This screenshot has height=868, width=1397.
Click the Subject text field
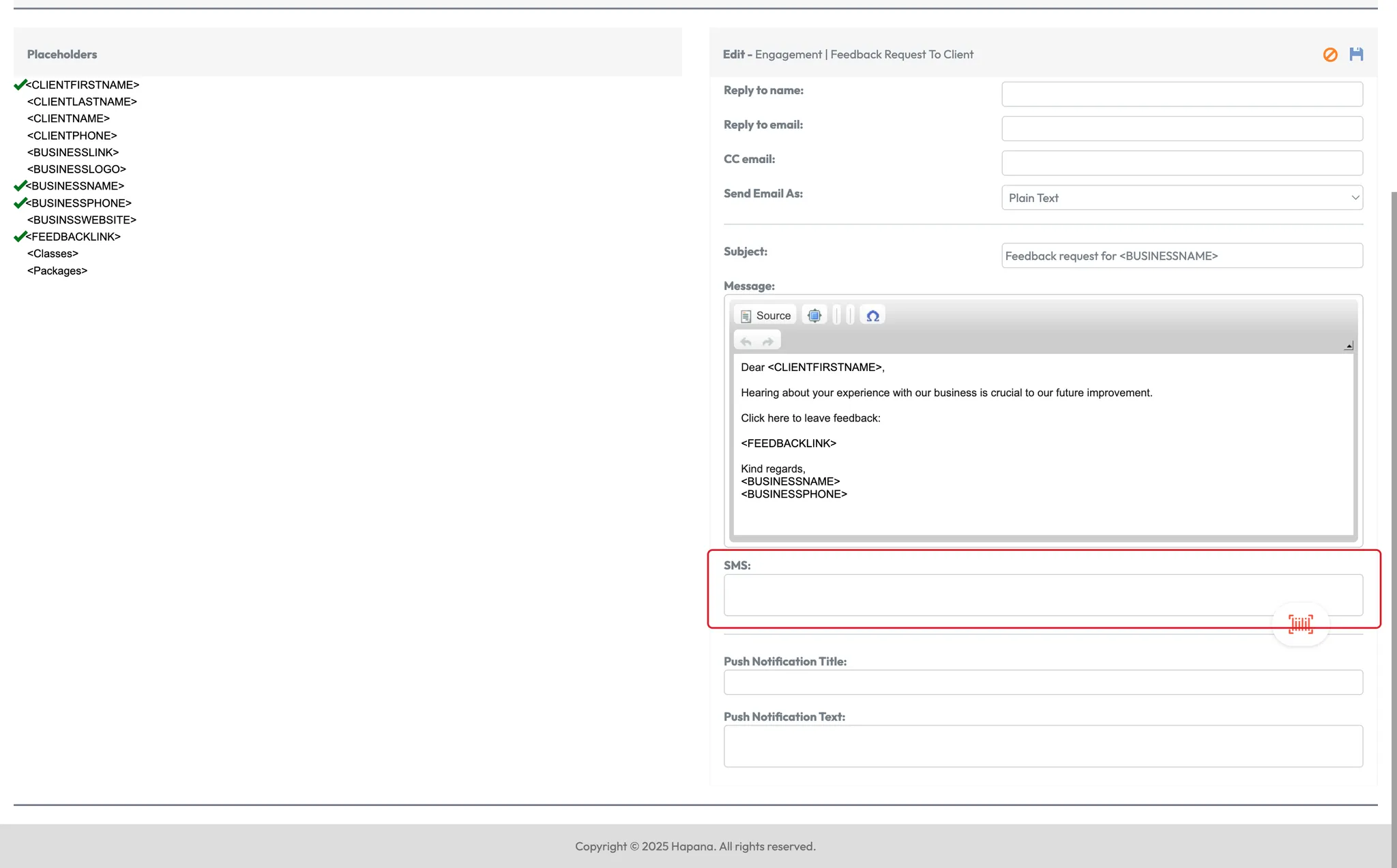pyautogui.click(x=1181, y=256)
